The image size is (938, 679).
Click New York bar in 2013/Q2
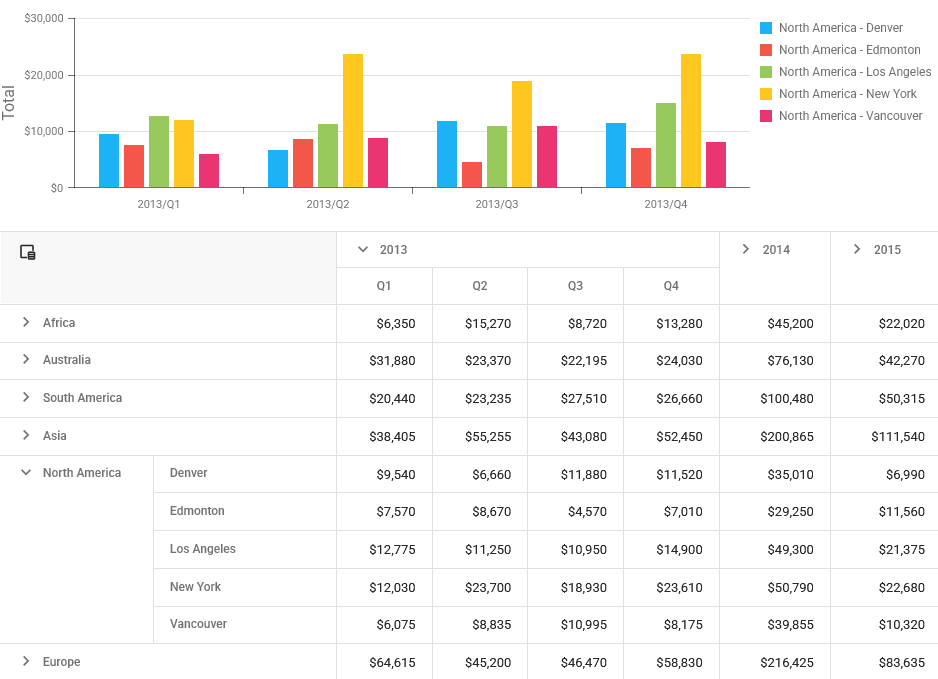(353, 121)
